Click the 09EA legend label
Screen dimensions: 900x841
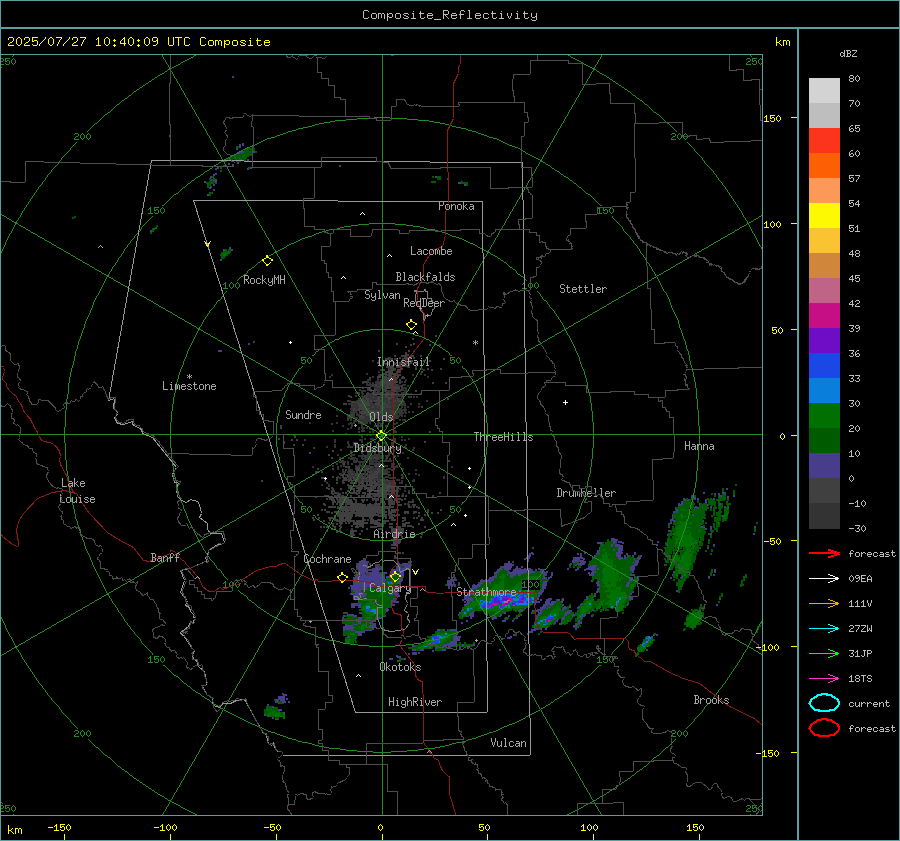(860, 579)
